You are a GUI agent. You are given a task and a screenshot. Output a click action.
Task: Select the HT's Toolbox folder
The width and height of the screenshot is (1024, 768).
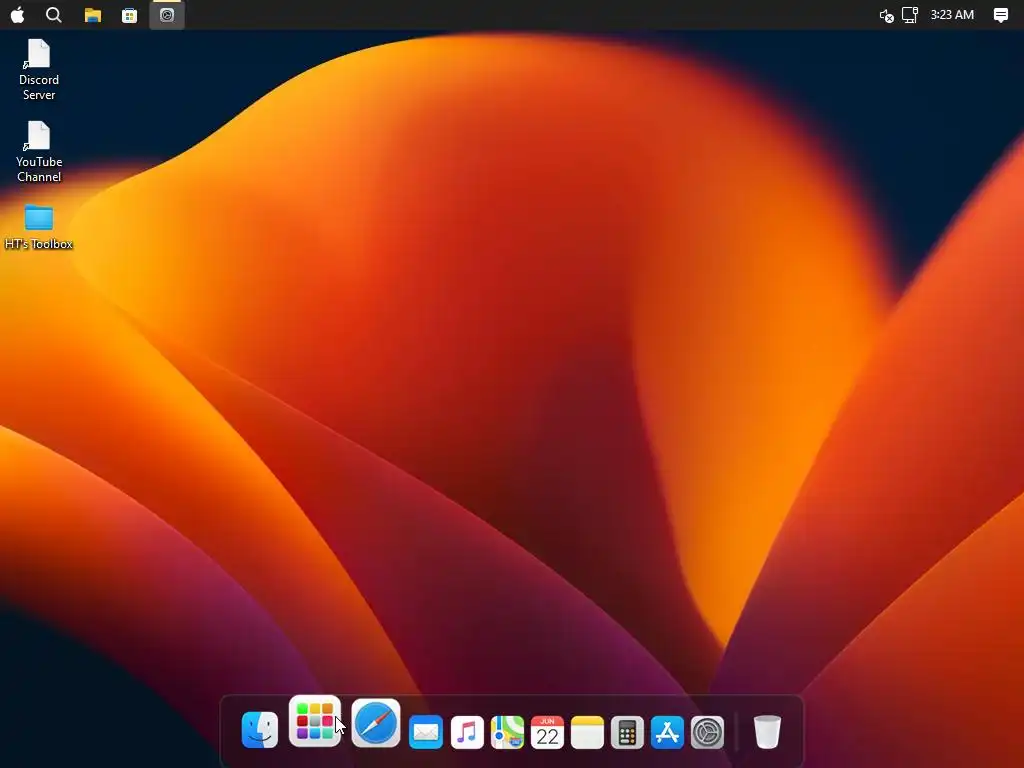tap(39, 227)
